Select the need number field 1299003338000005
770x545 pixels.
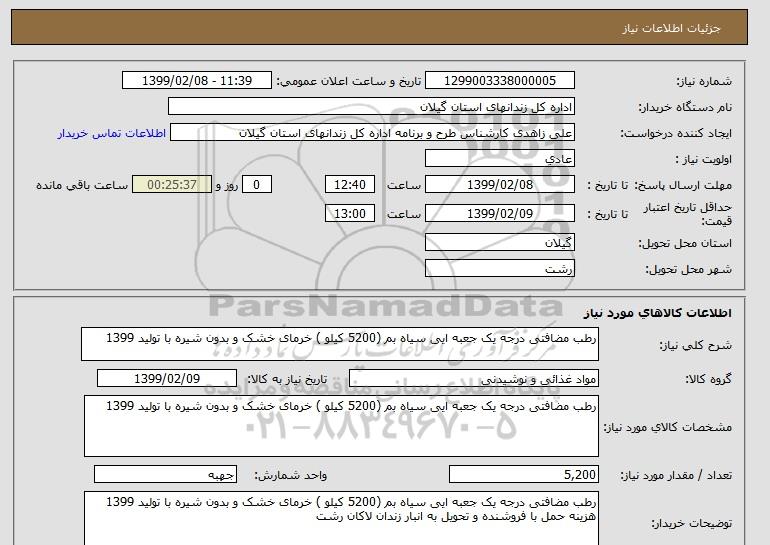499,80
